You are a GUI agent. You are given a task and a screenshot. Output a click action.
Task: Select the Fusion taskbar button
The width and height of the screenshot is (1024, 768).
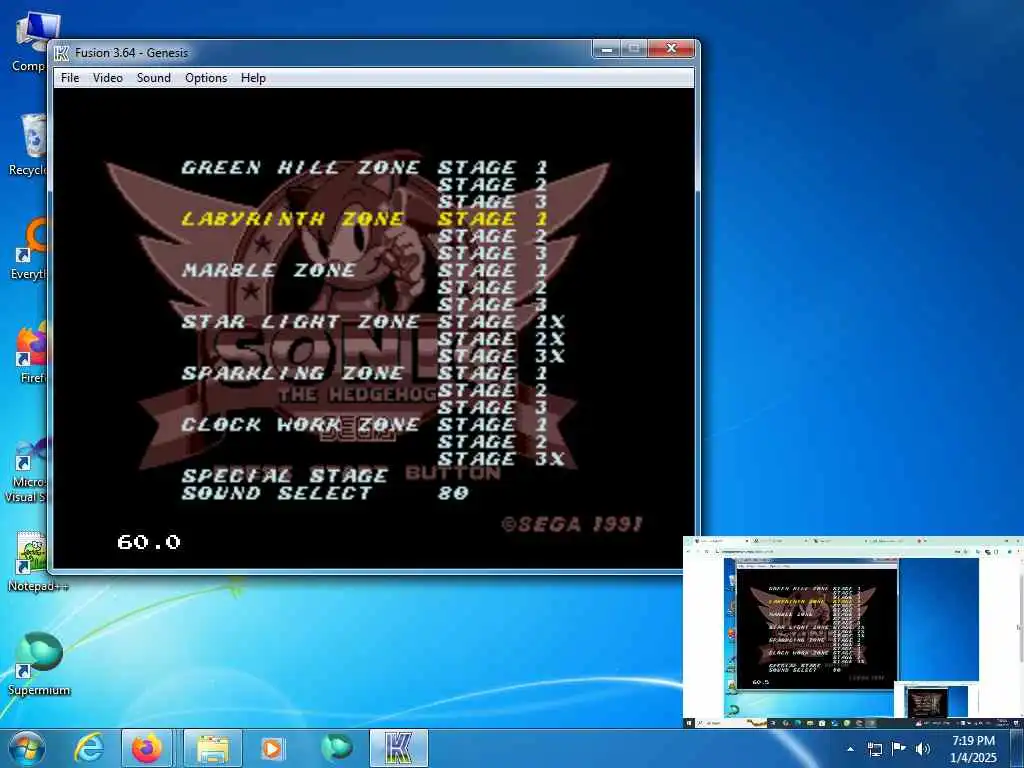click(399, 748)
